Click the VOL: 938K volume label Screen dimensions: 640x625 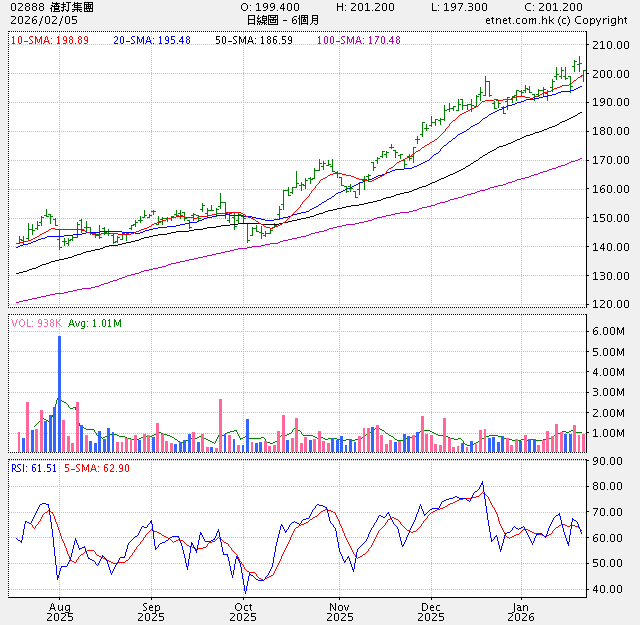(x=36, y=323)
